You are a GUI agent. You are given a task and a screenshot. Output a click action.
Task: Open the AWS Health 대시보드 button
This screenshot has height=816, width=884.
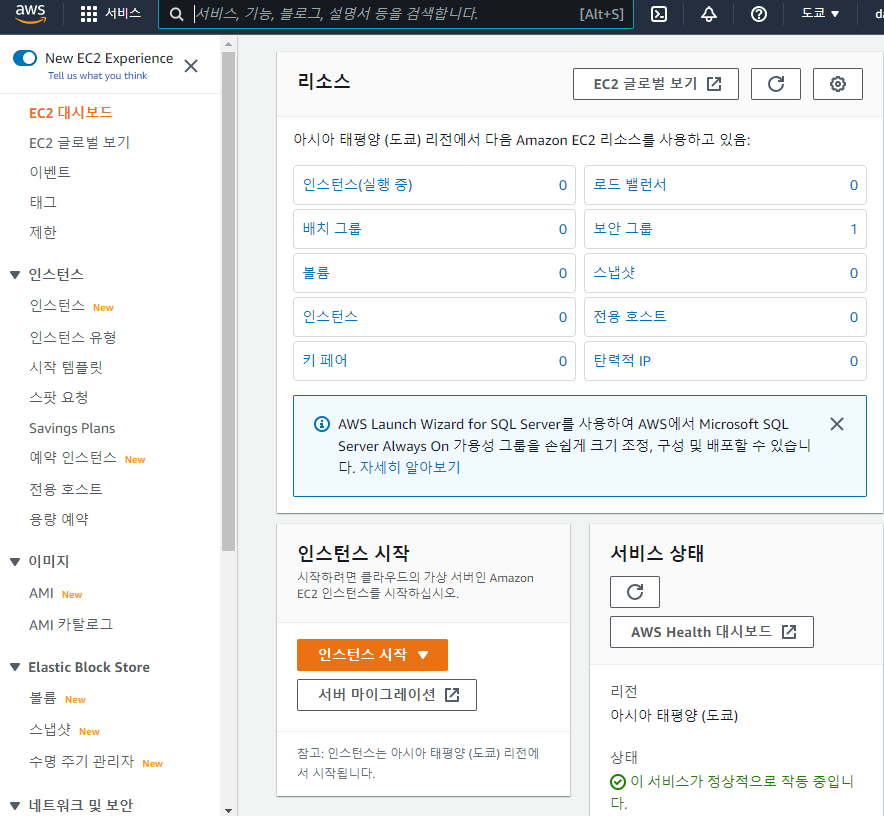tap(711, 632)
